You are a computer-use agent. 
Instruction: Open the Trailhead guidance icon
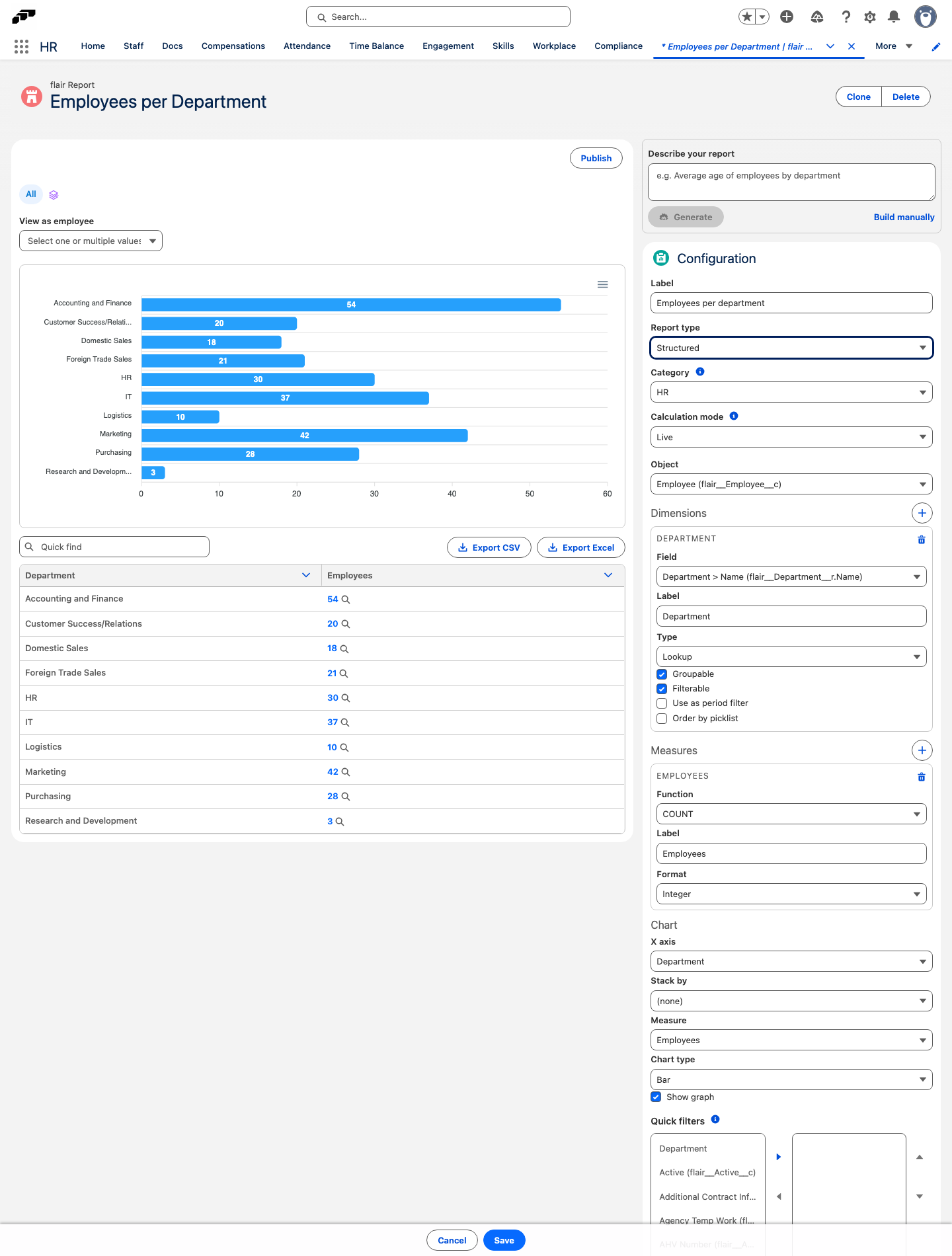tap(817, 17)
